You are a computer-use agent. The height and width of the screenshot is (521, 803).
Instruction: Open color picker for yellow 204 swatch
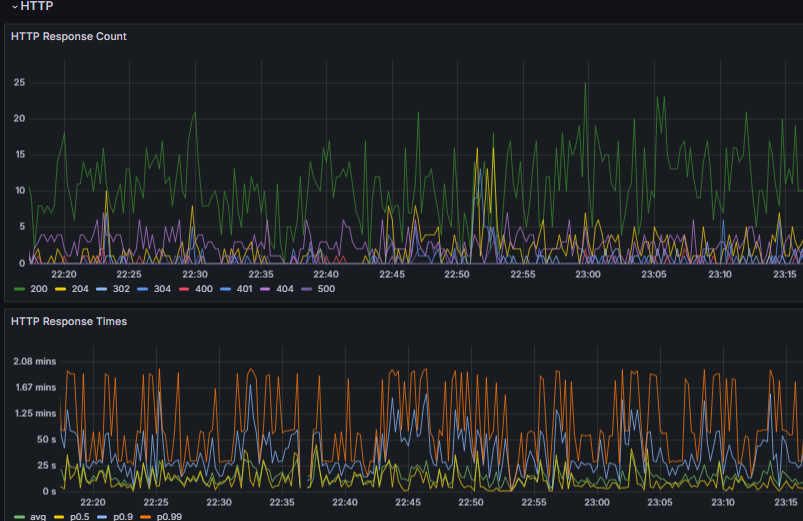click(60, 289)
